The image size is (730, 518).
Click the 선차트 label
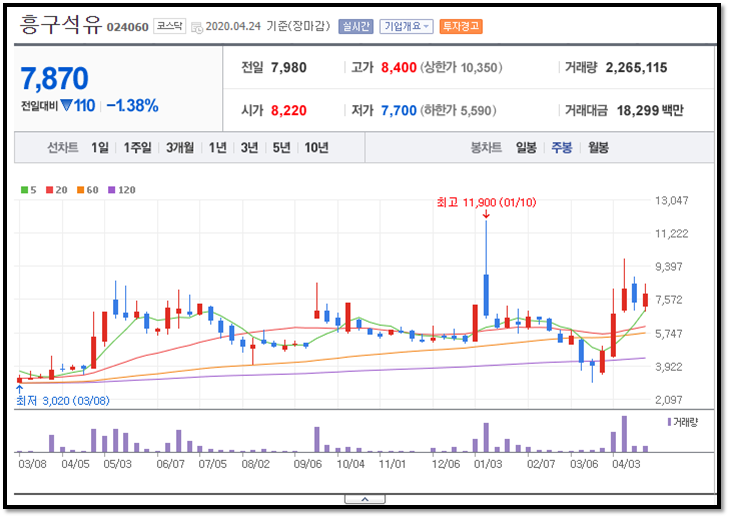(x=62, y=148)
